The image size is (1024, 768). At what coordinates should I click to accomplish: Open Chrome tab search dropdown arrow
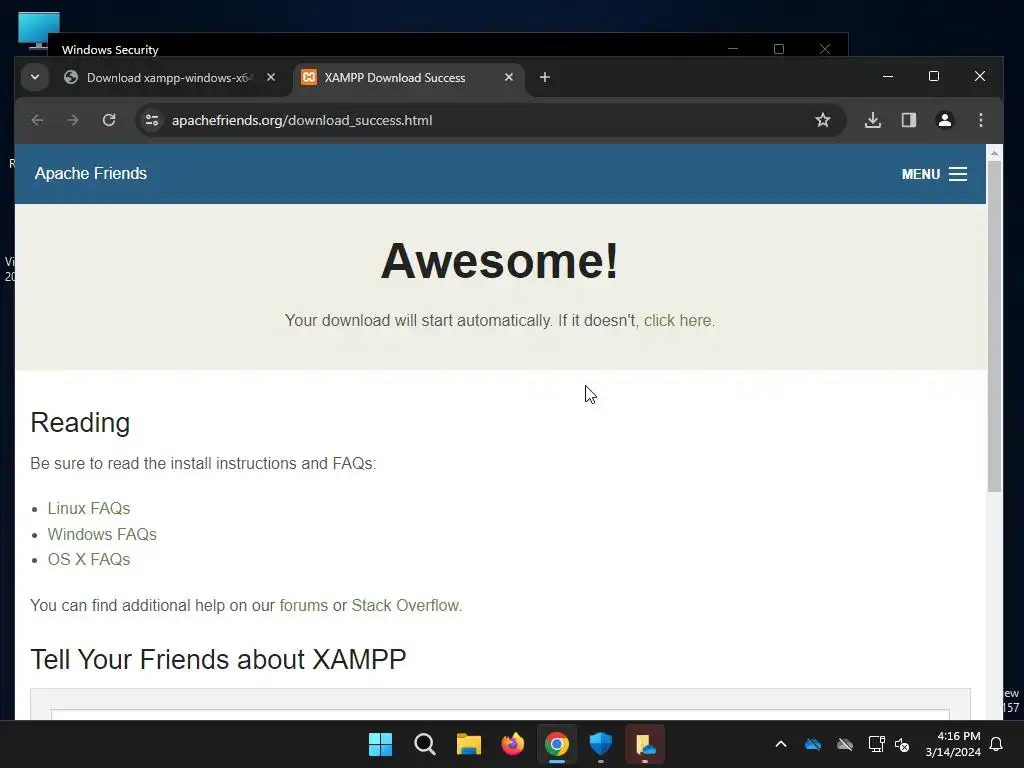[x=35, y=77]
